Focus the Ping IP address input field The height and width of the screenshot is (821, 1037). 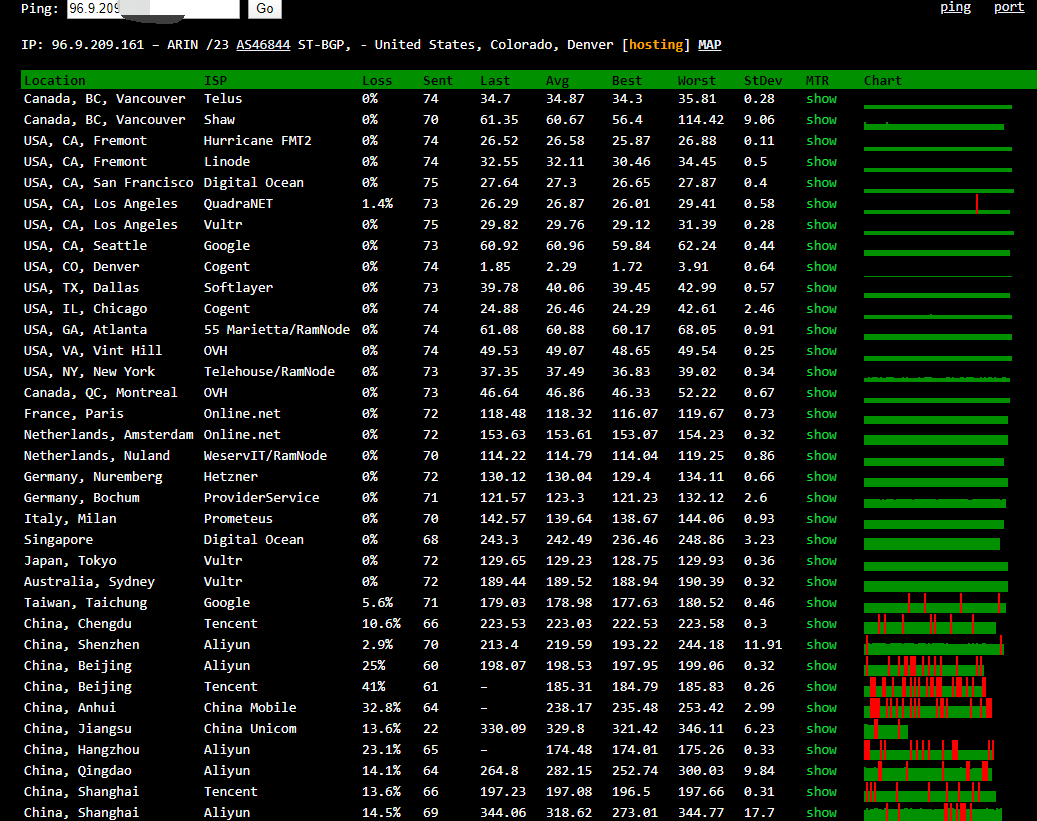pos(153,8)
